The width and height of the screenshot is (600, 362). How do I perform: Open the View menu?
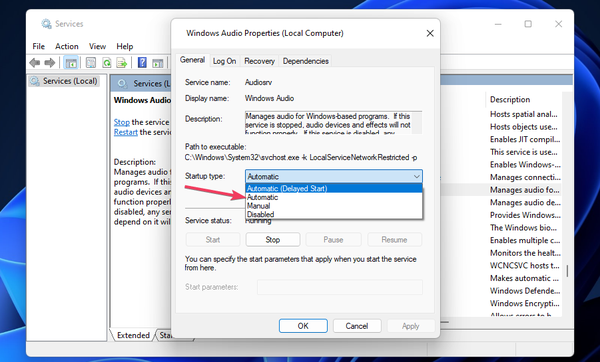[97, 46]
